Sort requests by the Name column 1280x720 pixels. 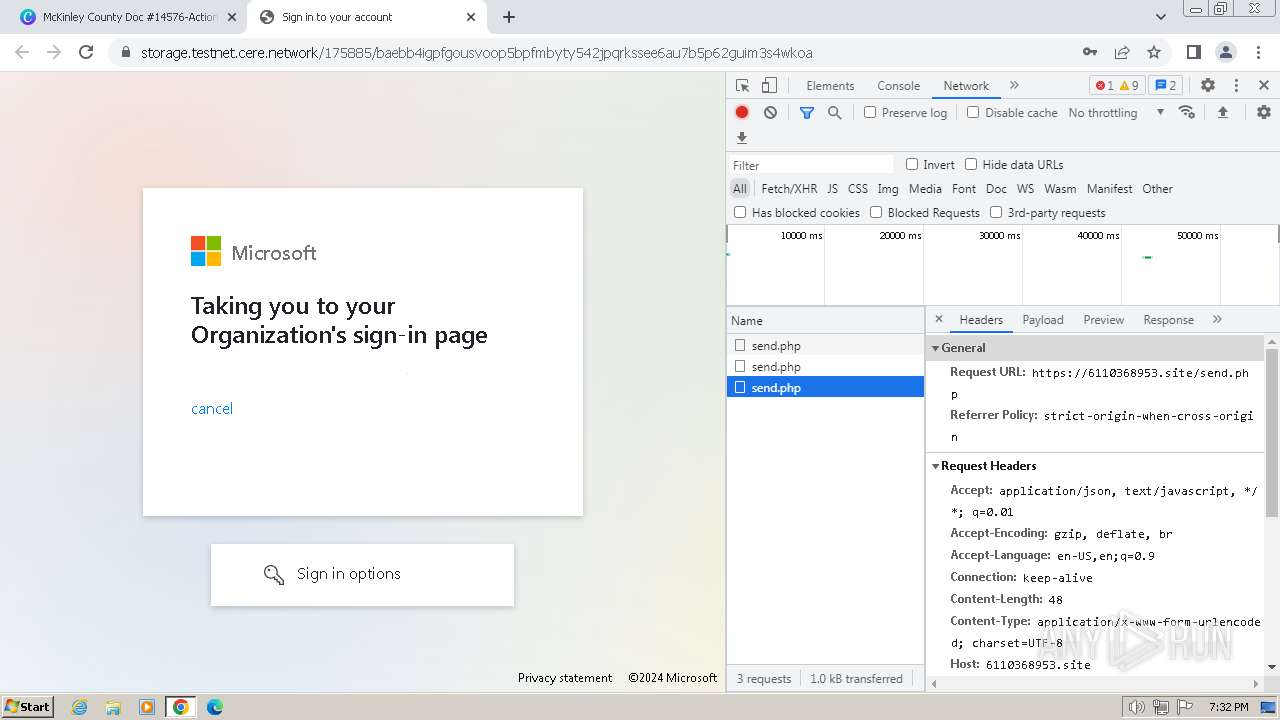(825, 321)
